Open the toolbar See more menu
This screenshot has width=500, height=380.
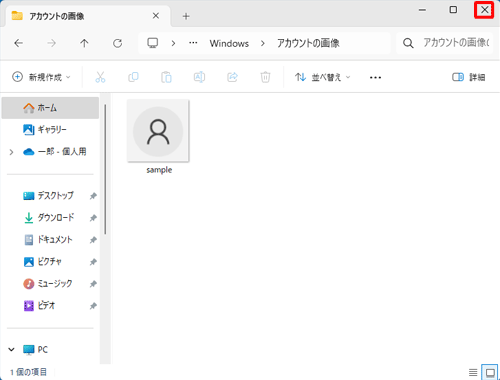375,78
